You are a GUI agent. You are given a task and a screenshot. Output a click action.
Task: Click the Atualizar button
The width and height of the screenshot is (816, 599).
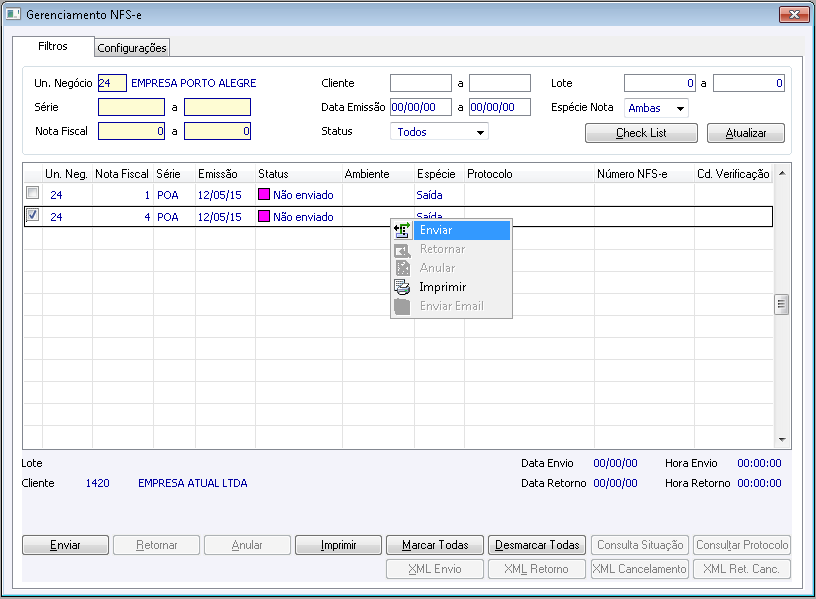[x=746, y=133]
